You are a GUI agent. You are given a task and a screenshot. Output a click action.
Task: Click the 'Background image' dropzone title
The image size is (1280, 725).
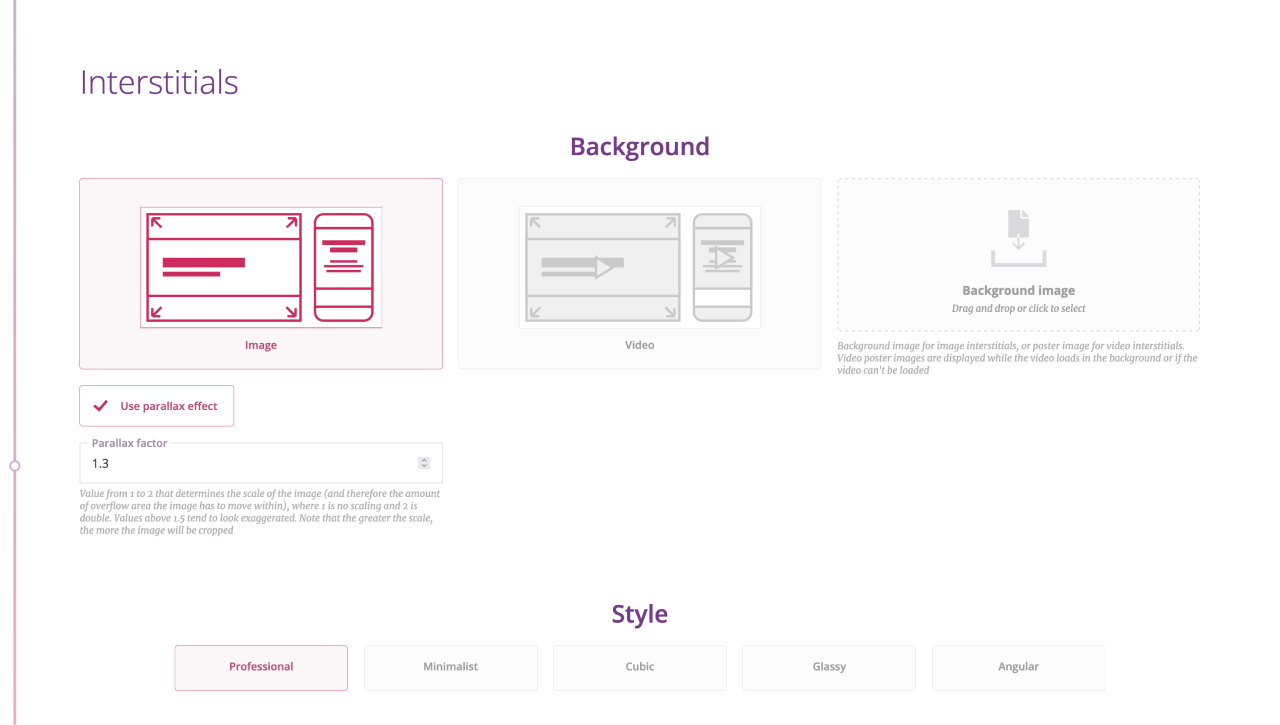click(x=1018, y=291)
